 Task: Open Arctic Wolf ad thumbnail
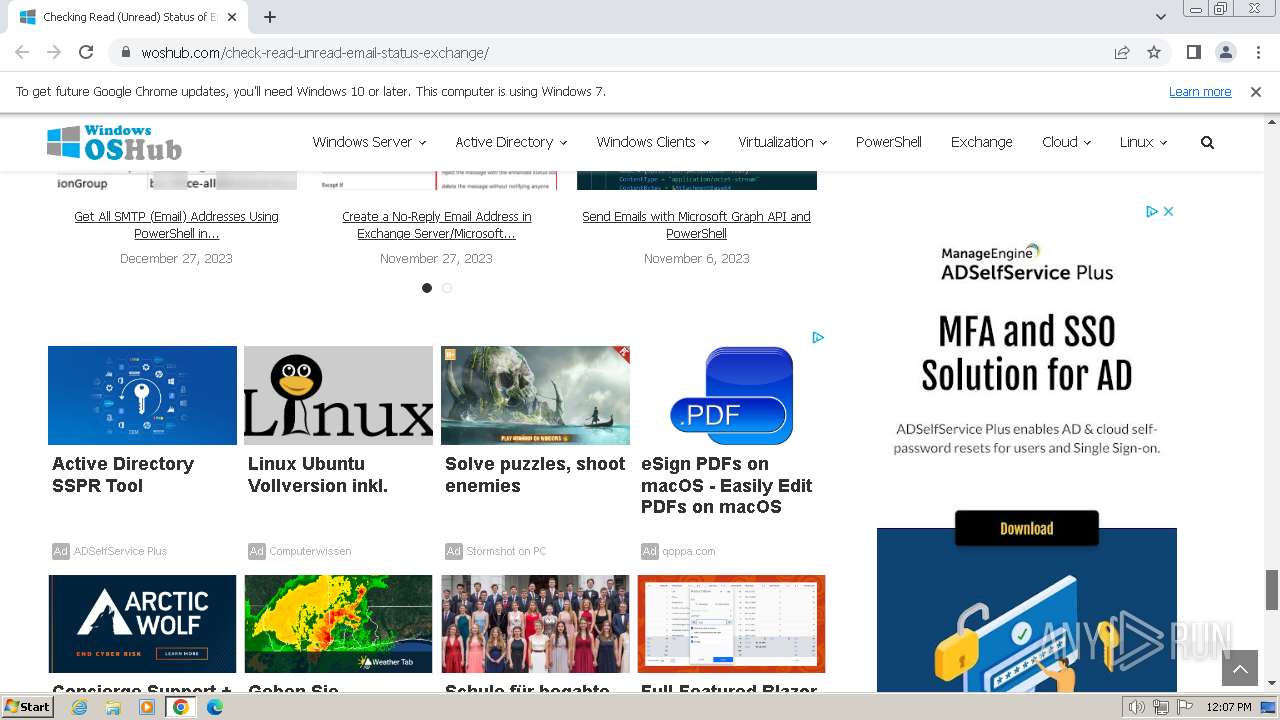(142, 624)
